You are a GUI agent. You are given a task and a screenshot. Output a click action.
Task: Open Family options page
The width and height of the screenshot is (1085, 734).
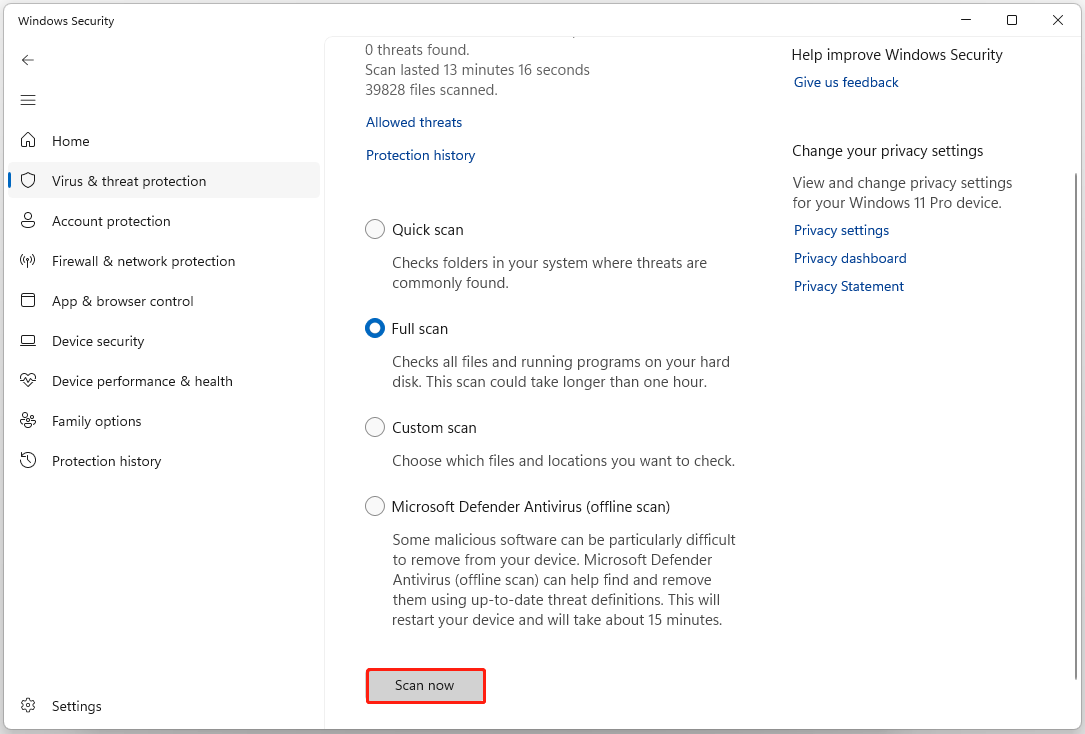[x=164, y=421]
